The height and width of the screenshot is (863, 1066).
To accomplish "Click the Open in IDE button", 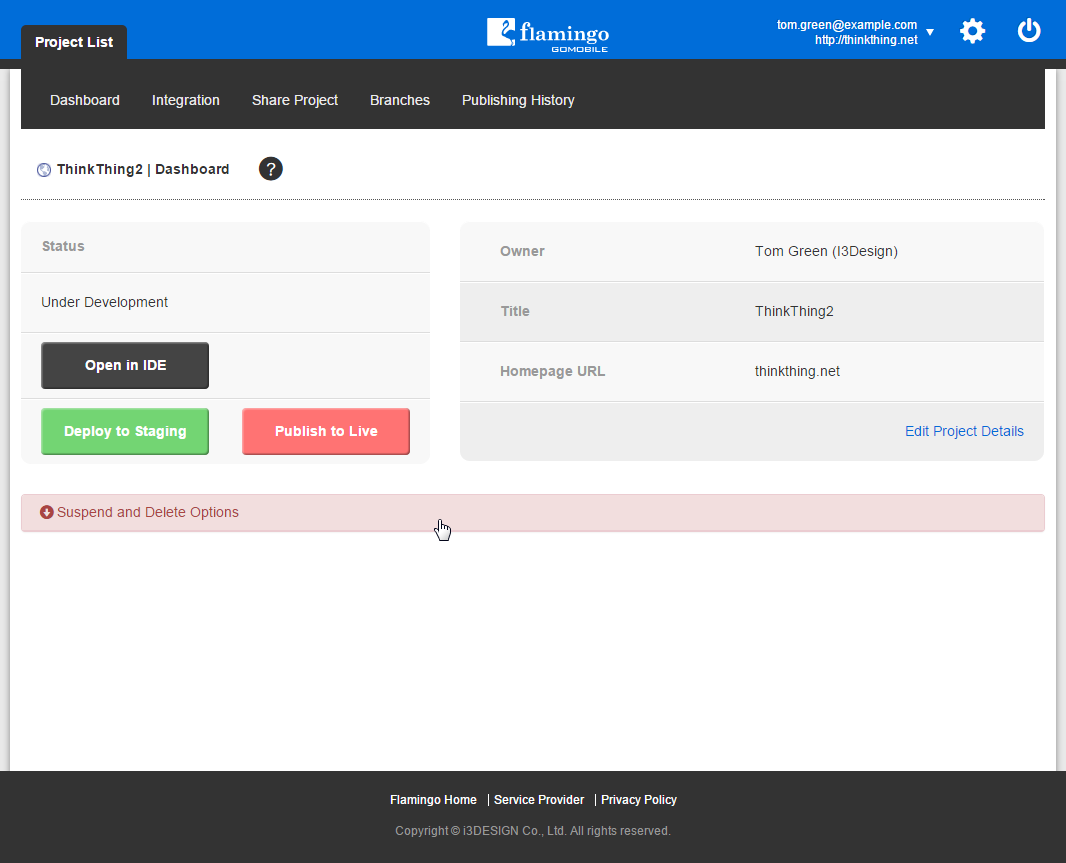I will click(x=125, y=365).
